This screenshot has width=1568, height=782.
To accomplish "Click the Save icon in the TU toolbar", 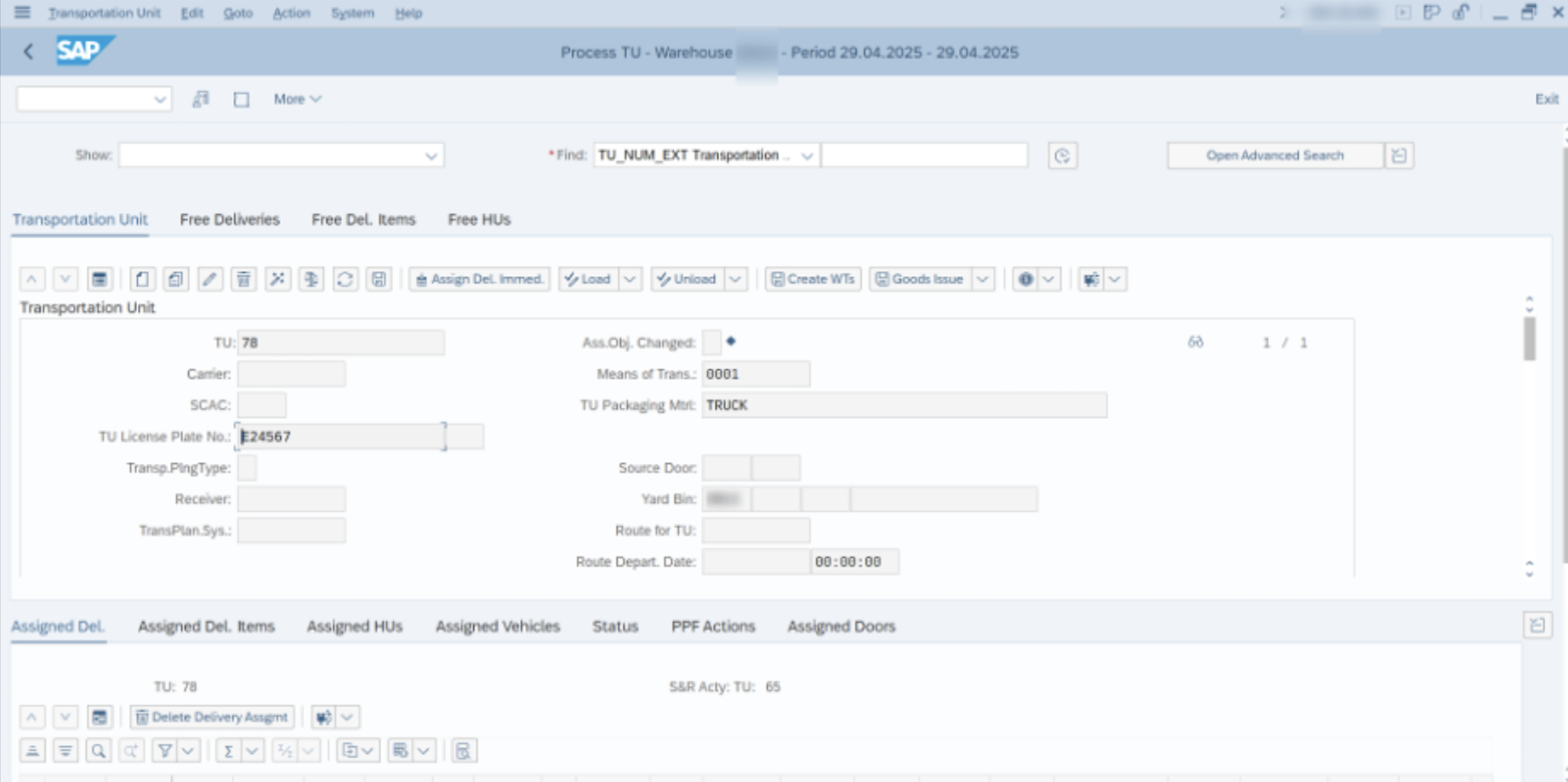I will point(379,279).
